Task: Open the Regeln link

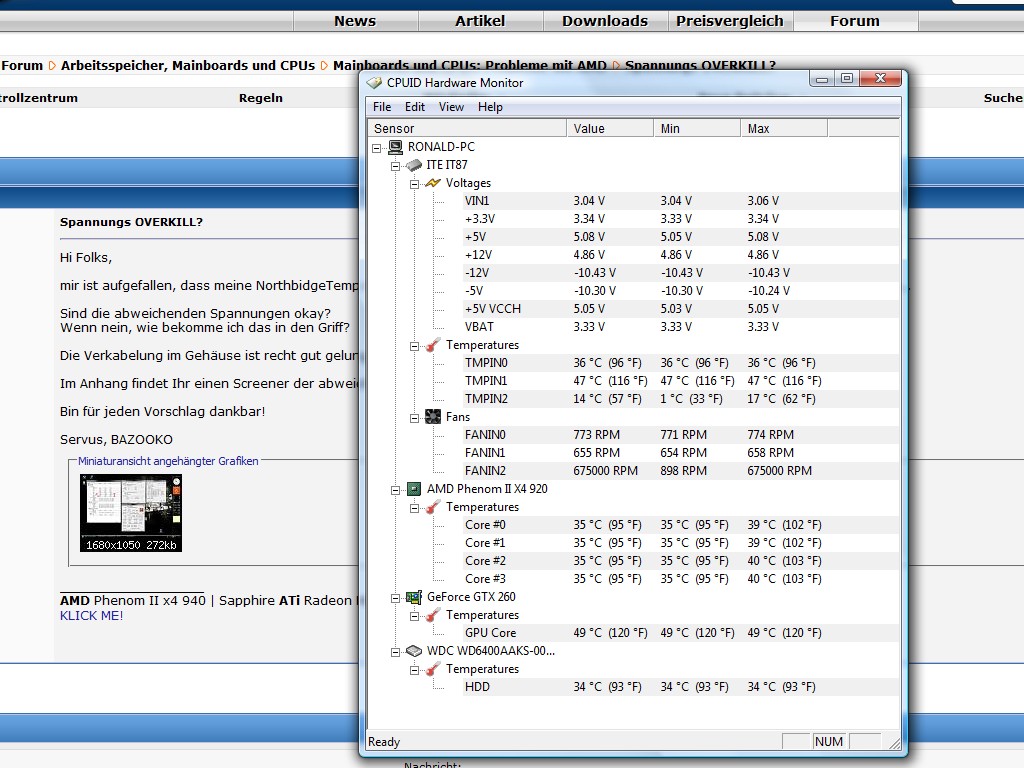Action: click(261, 98)
